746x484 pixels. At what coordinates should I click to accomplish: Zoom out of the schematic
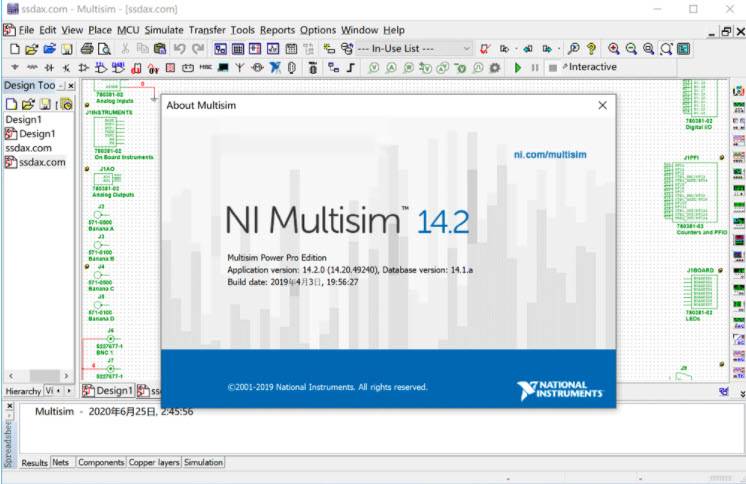tap(631, 49)
